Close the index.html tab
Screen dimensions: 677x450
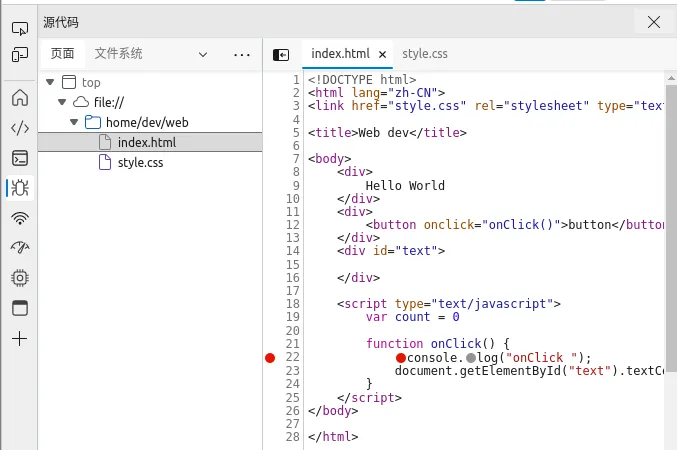click(x=382, y=54)
